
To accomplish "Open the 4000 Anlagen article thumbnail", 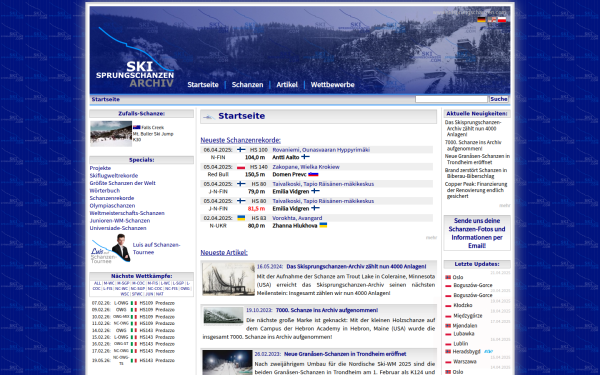I will click(x=228, y=279).
